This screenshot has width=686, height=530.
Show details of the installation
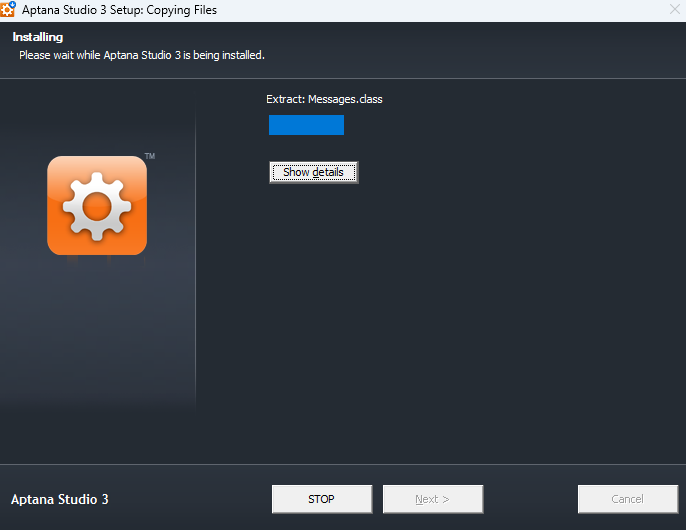point(313,172)
